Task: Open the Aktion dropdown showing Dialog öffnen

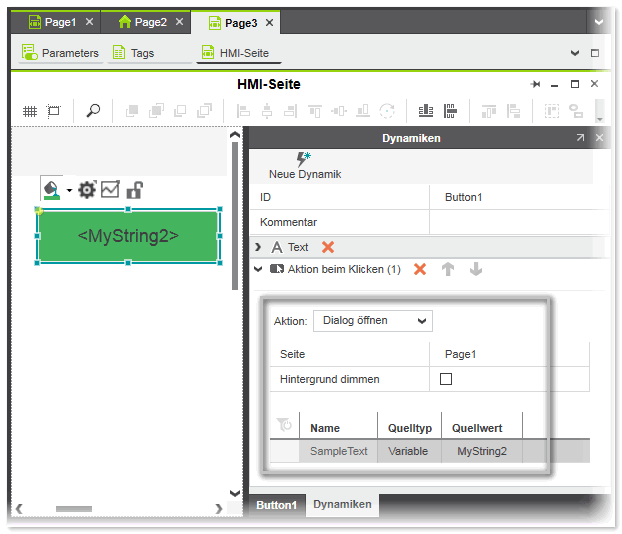Action: coord(372,321)
